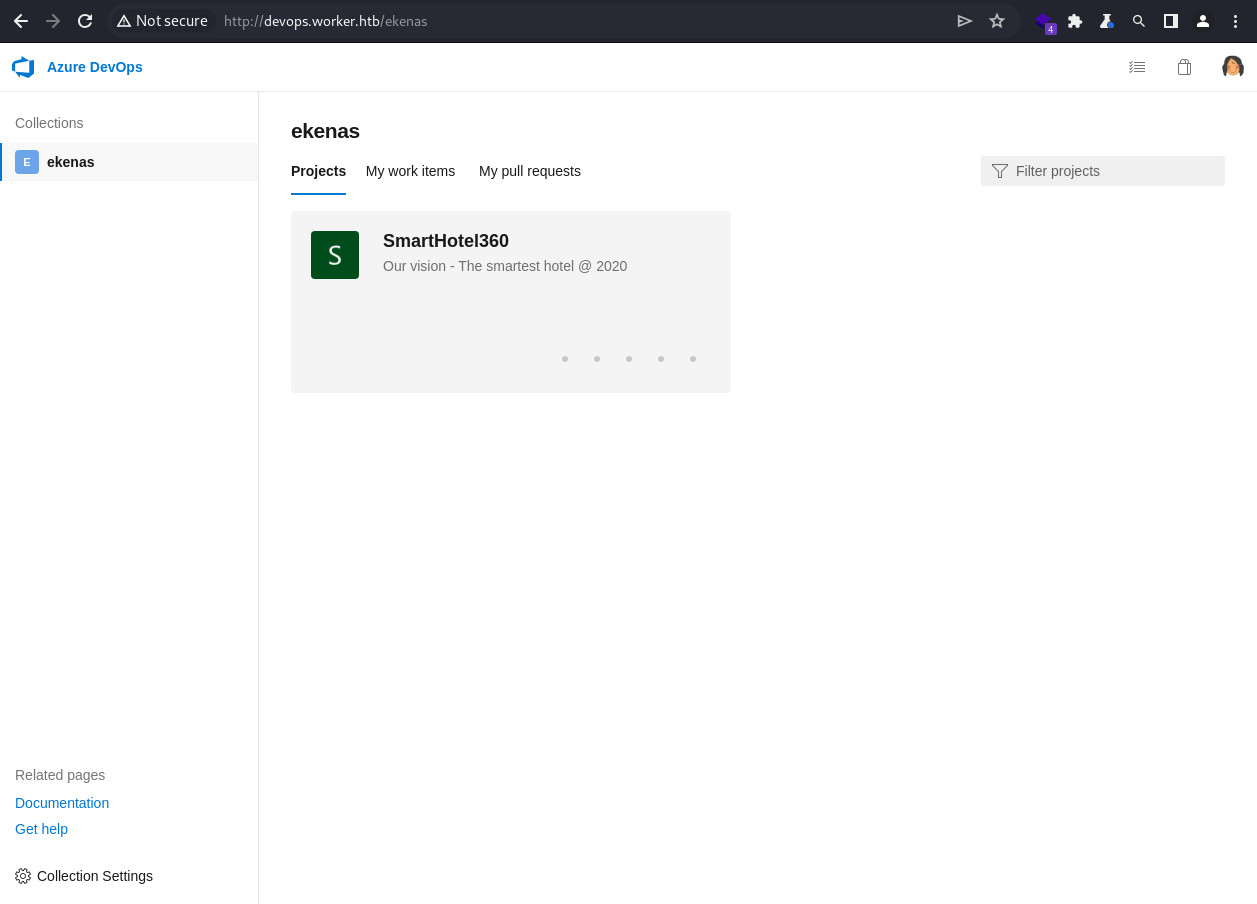Open the user profile avatar menu

1233,67
